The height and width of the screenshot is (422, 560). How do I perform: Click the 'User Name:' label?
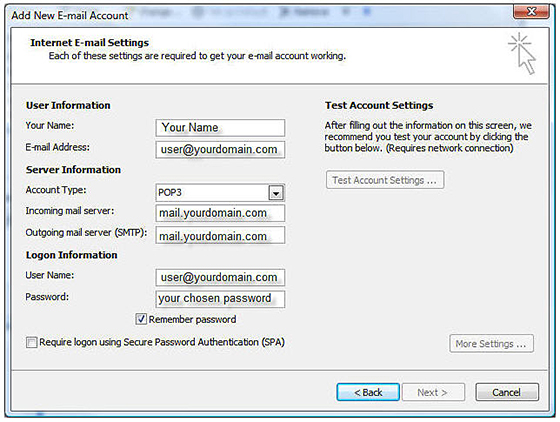pos(50,275)
